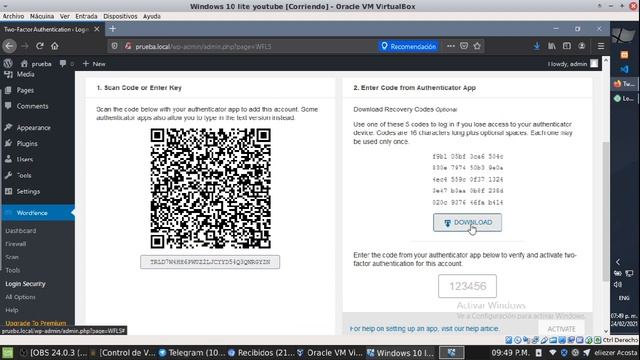Open Wordfence Dashboard submenu
640x360 pixels.
click(x=20, y=231)
